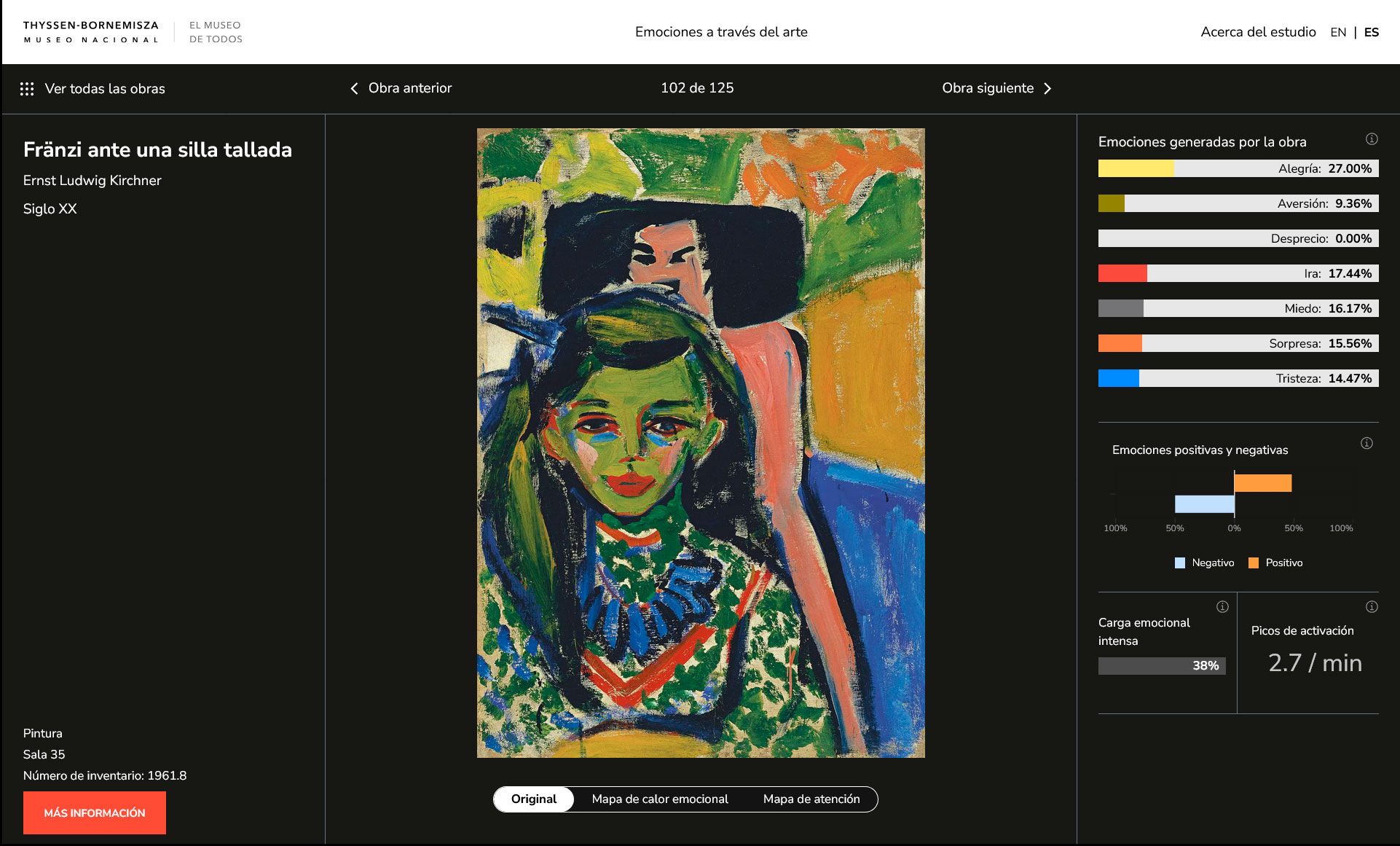Click the Sala 35 text
Screen dimensions: 1400x846
(44, 754)
